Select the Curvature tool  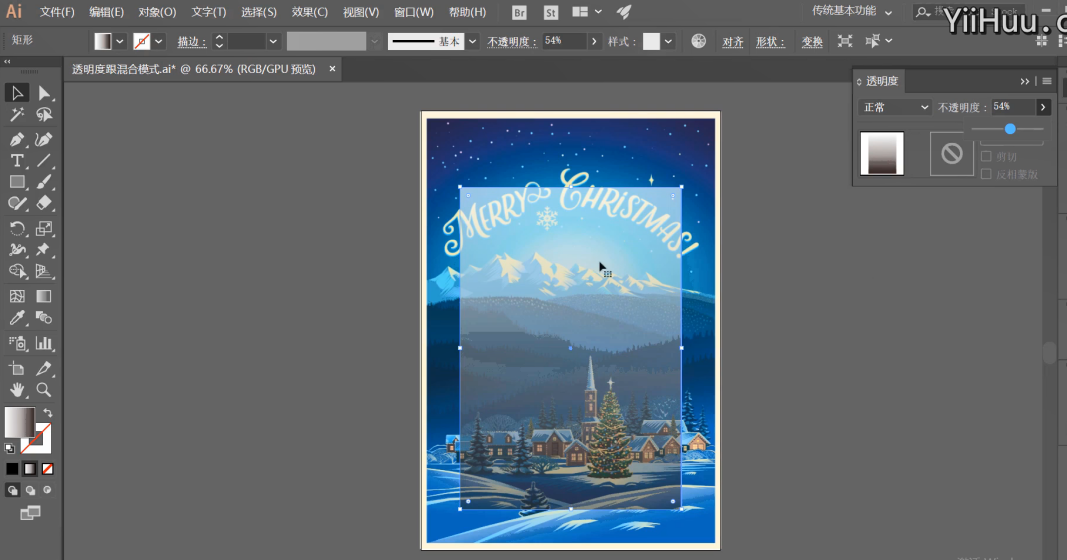(x=44, y=139)
